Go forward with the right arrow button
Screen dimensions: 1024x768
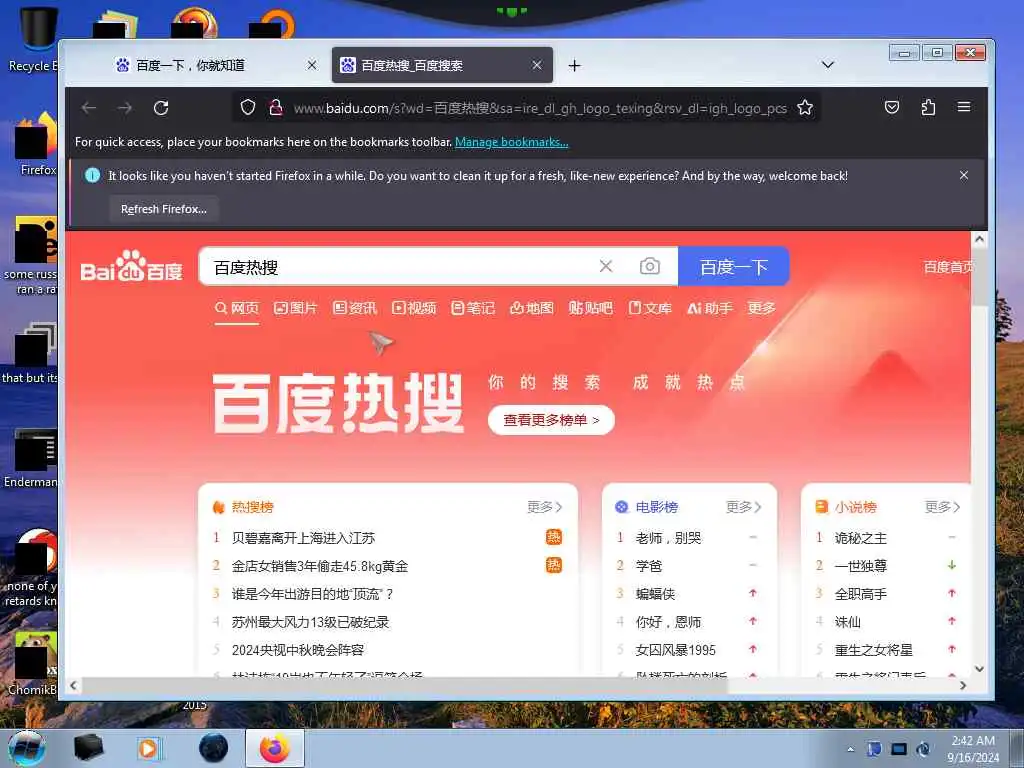125,108
